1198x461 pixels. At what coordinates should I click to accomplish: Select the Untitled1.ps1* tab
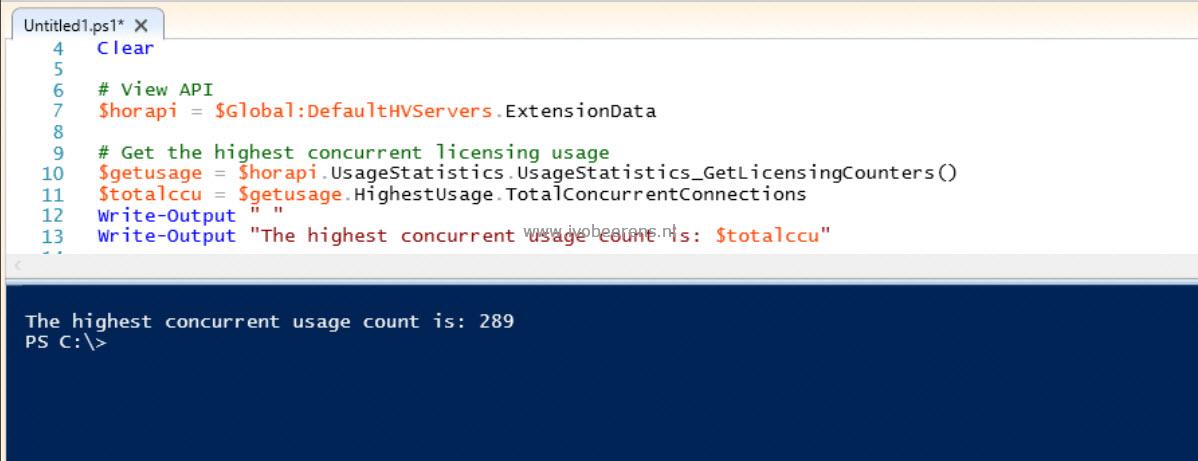[x=73, y=26]
